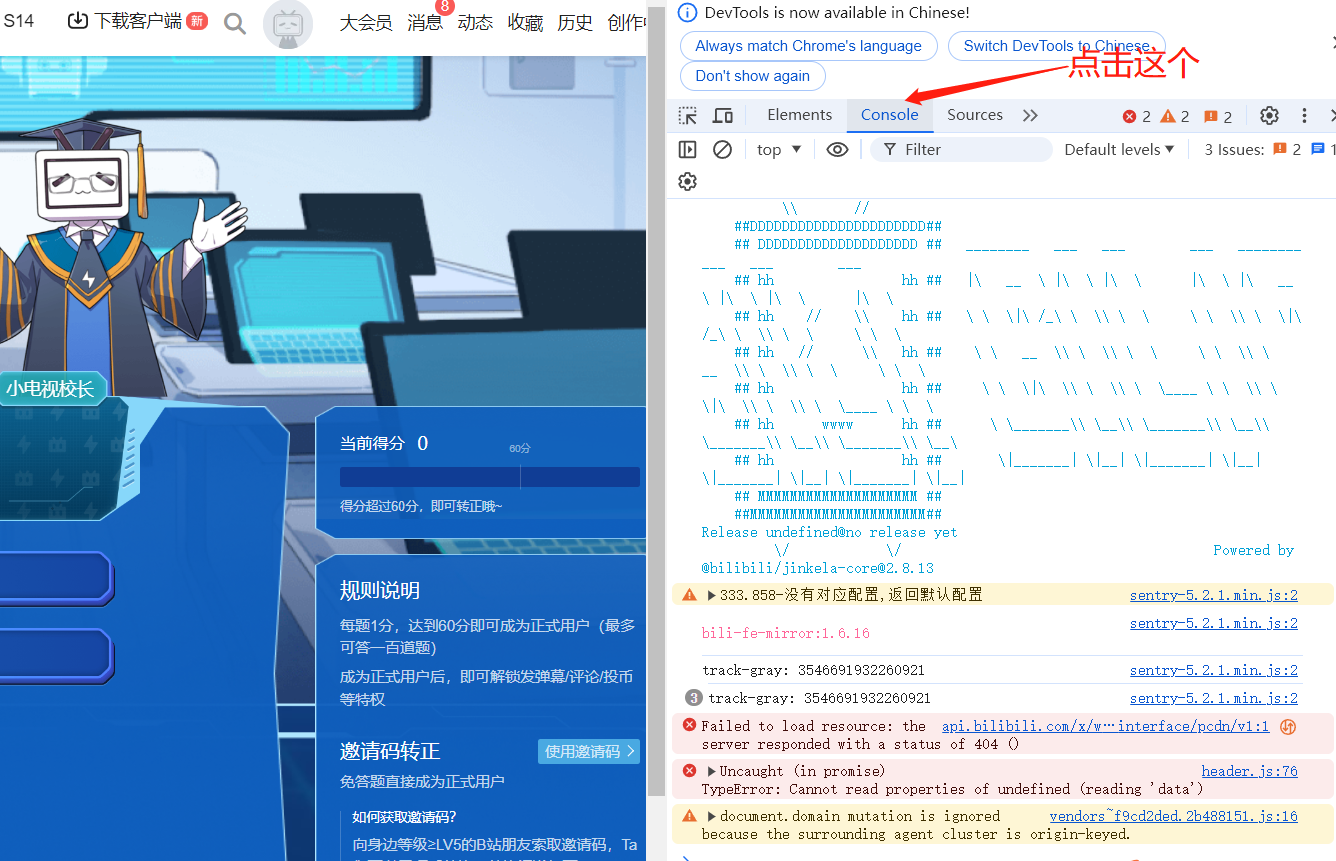
Task: Switch to the Elements tab
Action: [799, 115]
